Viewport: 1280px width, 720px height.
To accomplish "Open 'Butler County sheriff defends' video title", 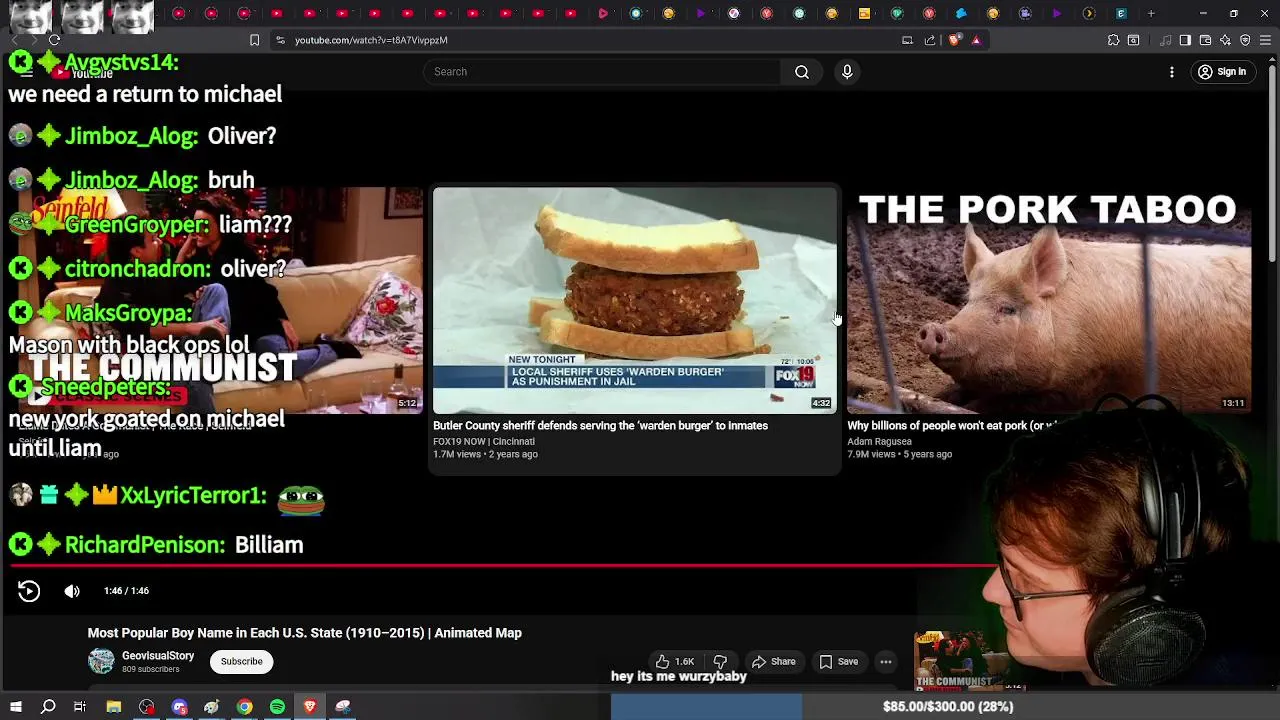I will point(600,426).
